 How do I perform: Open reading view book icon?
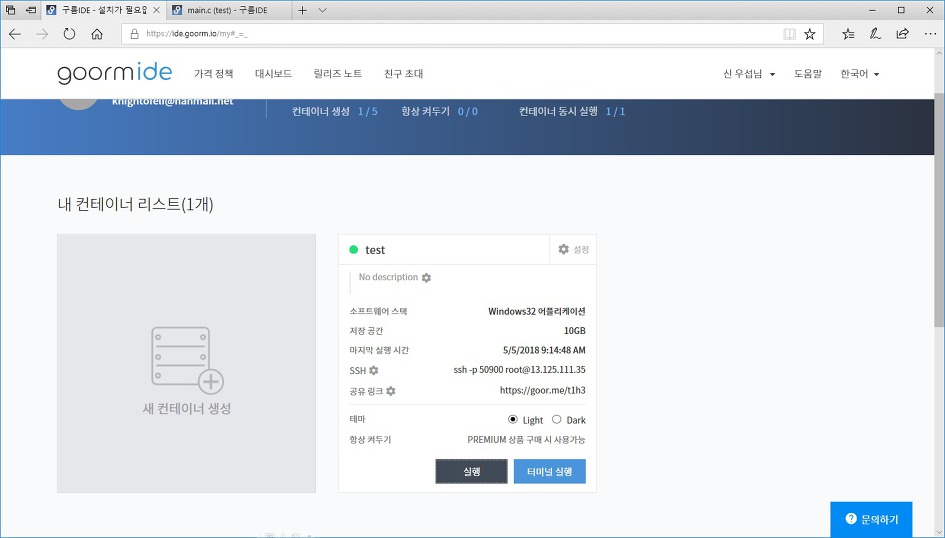coord(789,34)
